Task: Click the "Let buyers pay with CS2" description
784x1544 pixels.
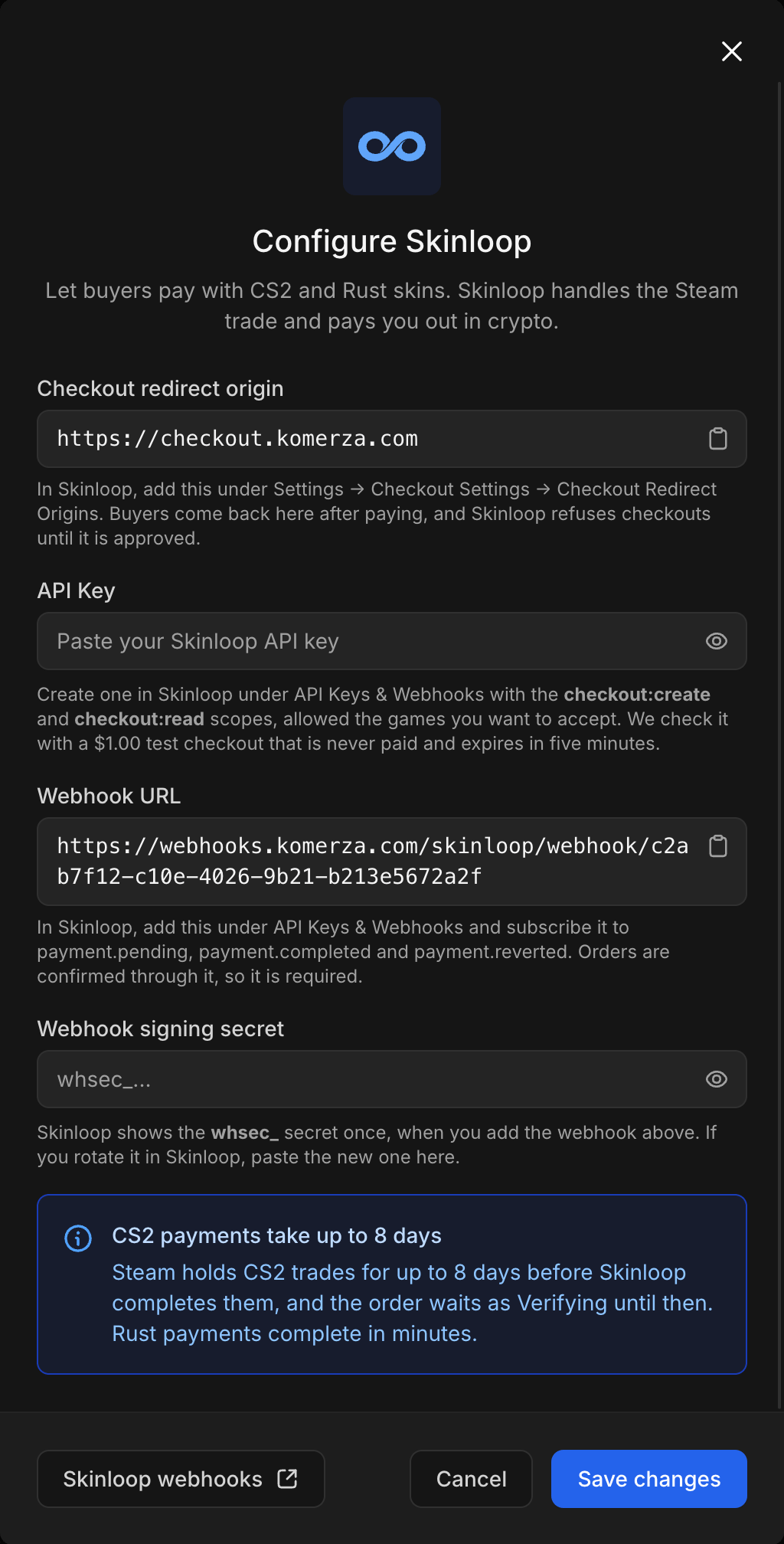Action: [x=392, y=306]
